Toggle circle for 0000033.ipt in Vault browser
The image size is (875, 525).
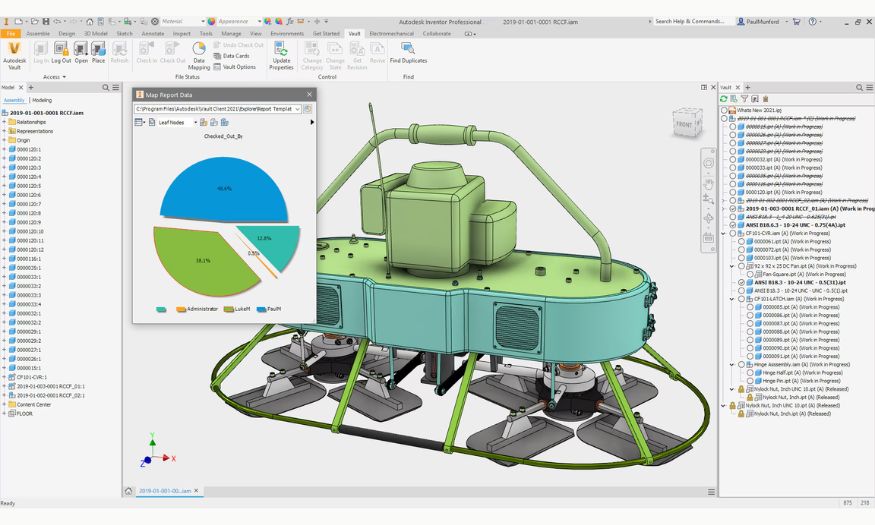(x=733, y=167)
